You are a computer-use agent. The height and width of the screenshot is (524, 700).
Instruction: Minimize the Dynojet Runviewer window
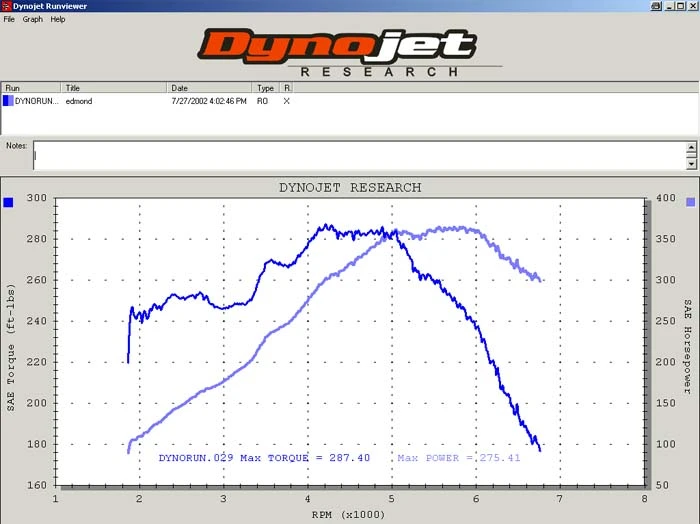point(669,6)
